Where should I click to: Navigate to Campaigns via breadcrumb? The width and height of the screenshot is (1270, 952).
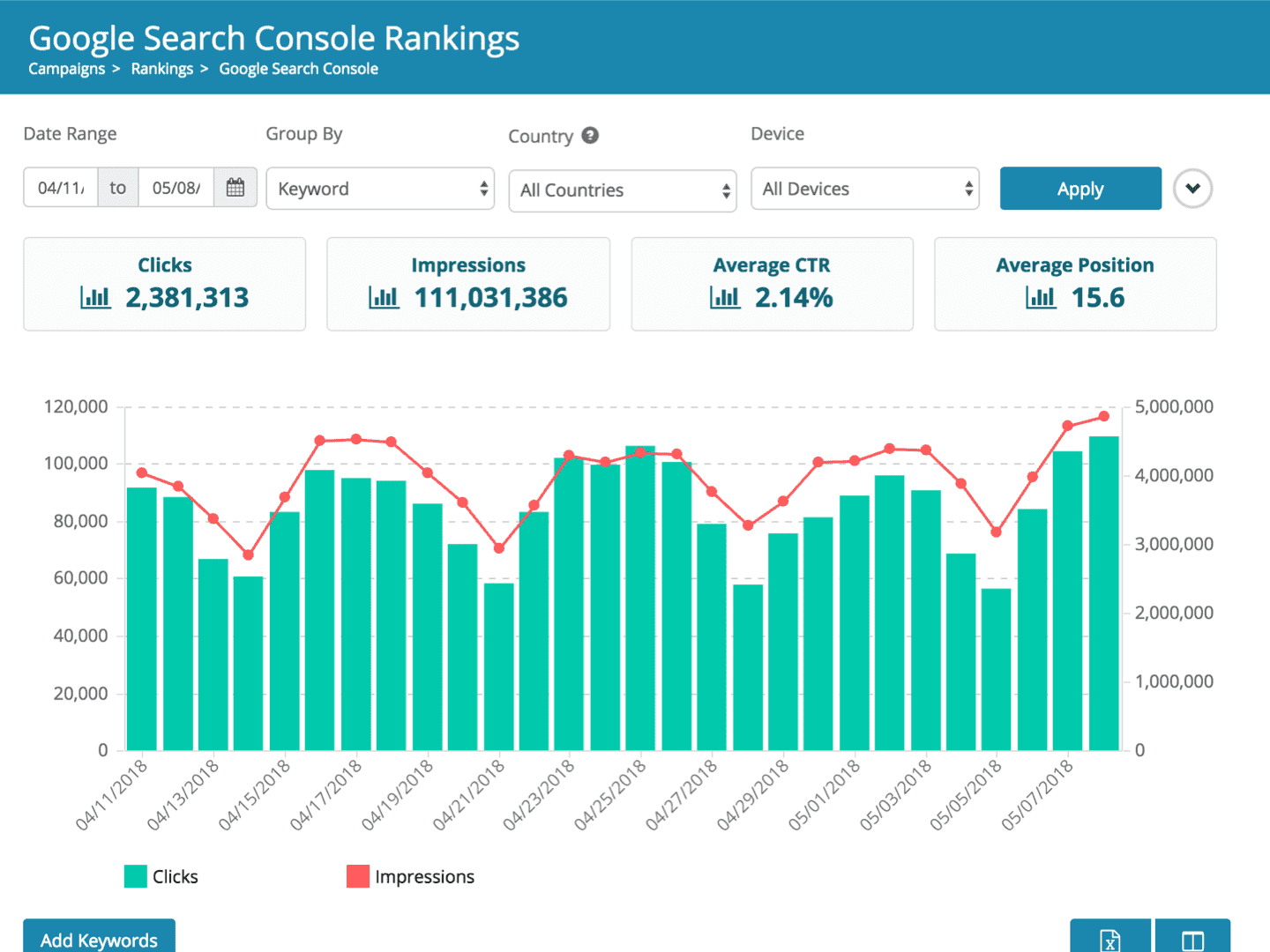(x=66, y=69)
